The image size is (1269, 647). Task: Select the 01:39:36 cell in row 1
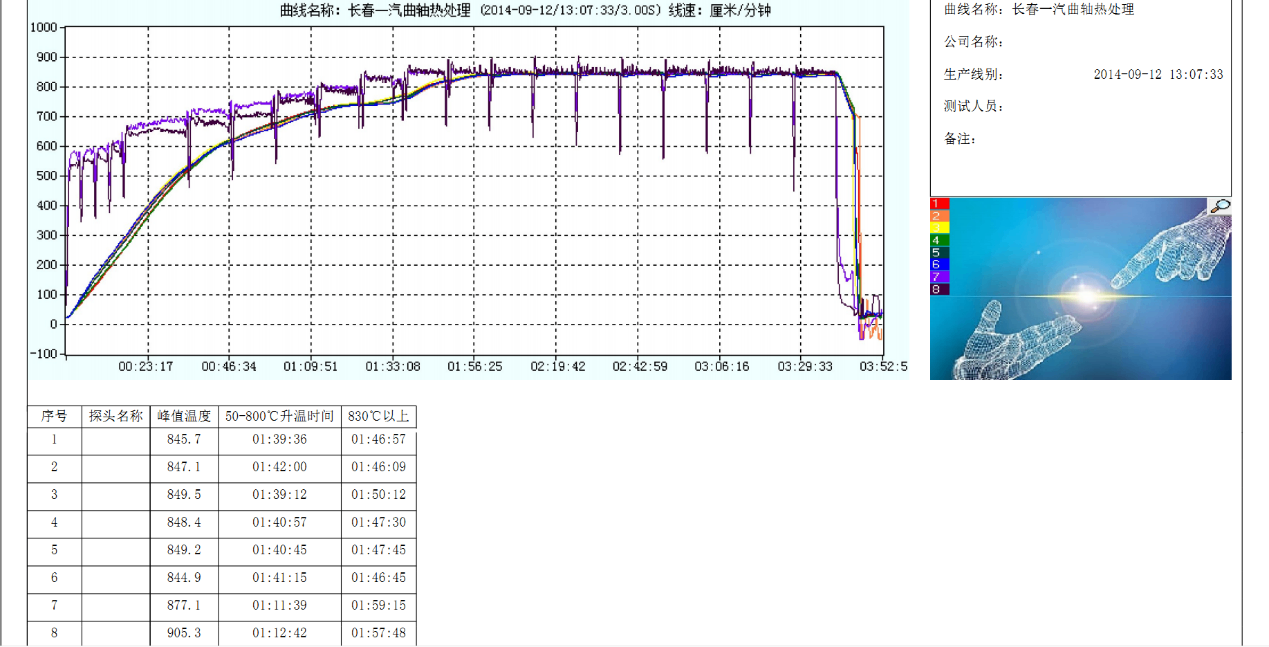[x=280, y=439]
